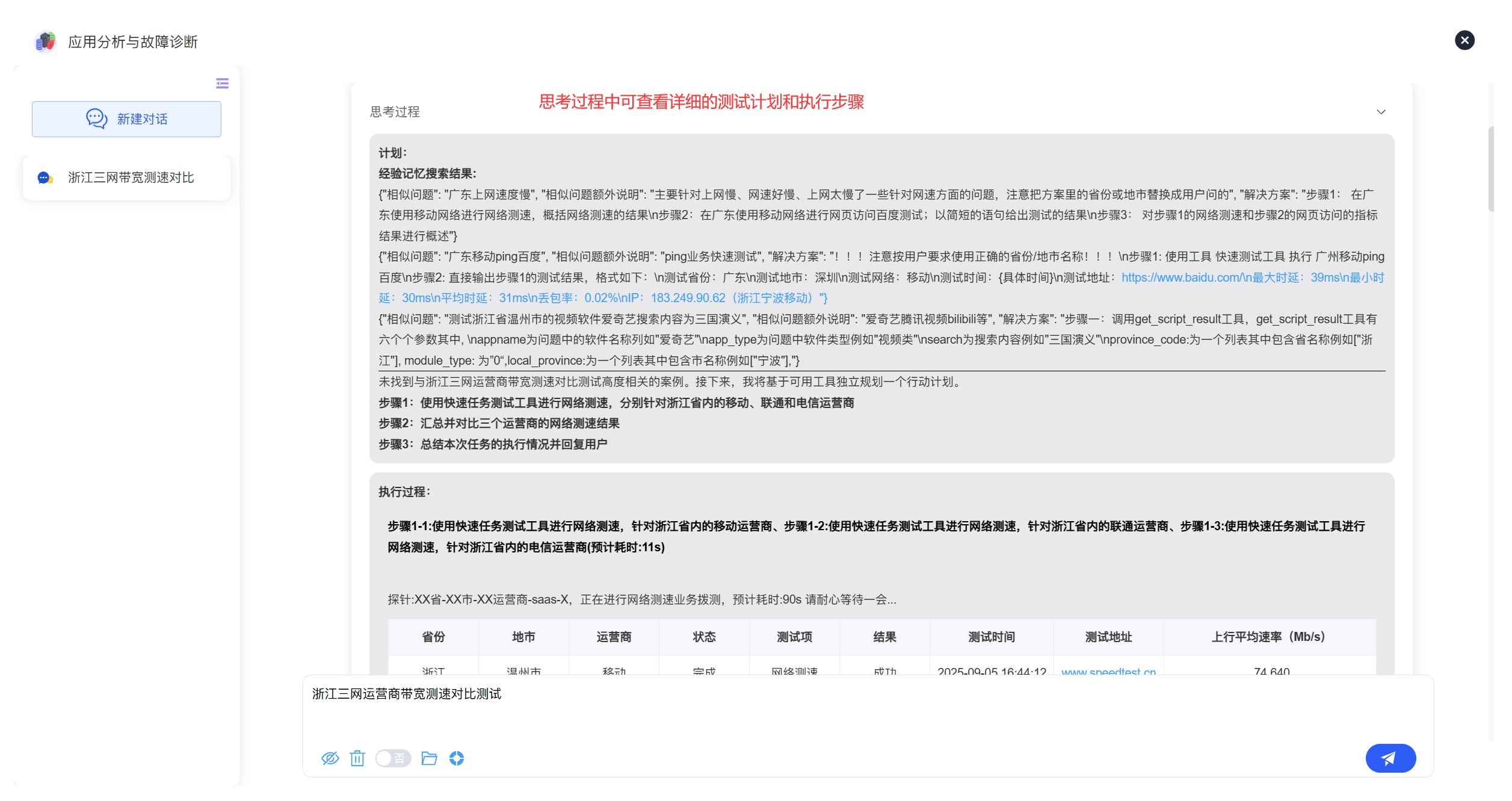Click the chat bubble icon beside 浙江三网带宽测速对比

click(x=45, y=178)
